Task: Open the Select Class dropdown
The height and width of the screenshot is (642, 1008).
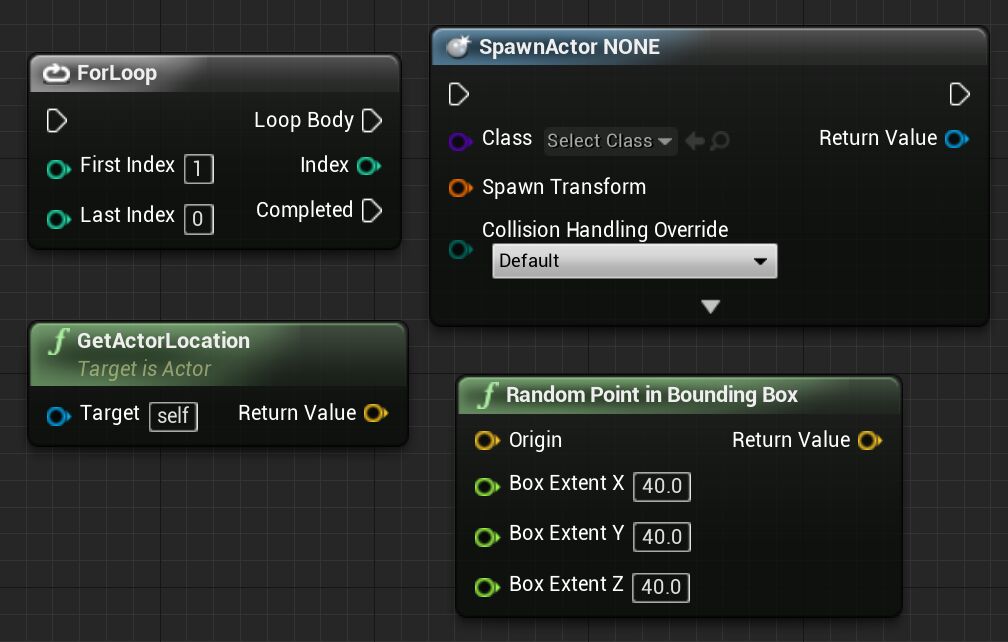Action: coord(610,141)
